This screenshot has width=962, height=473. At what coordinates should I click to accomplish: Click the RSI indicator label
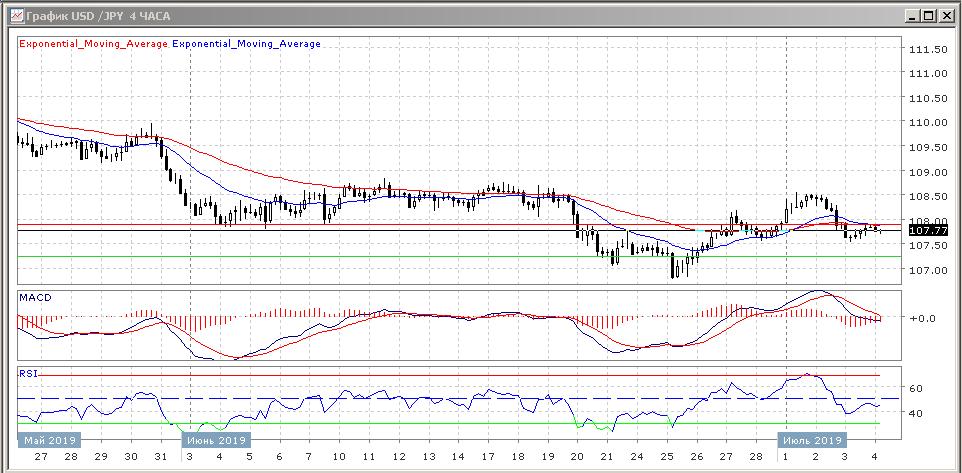pos(28,373)
